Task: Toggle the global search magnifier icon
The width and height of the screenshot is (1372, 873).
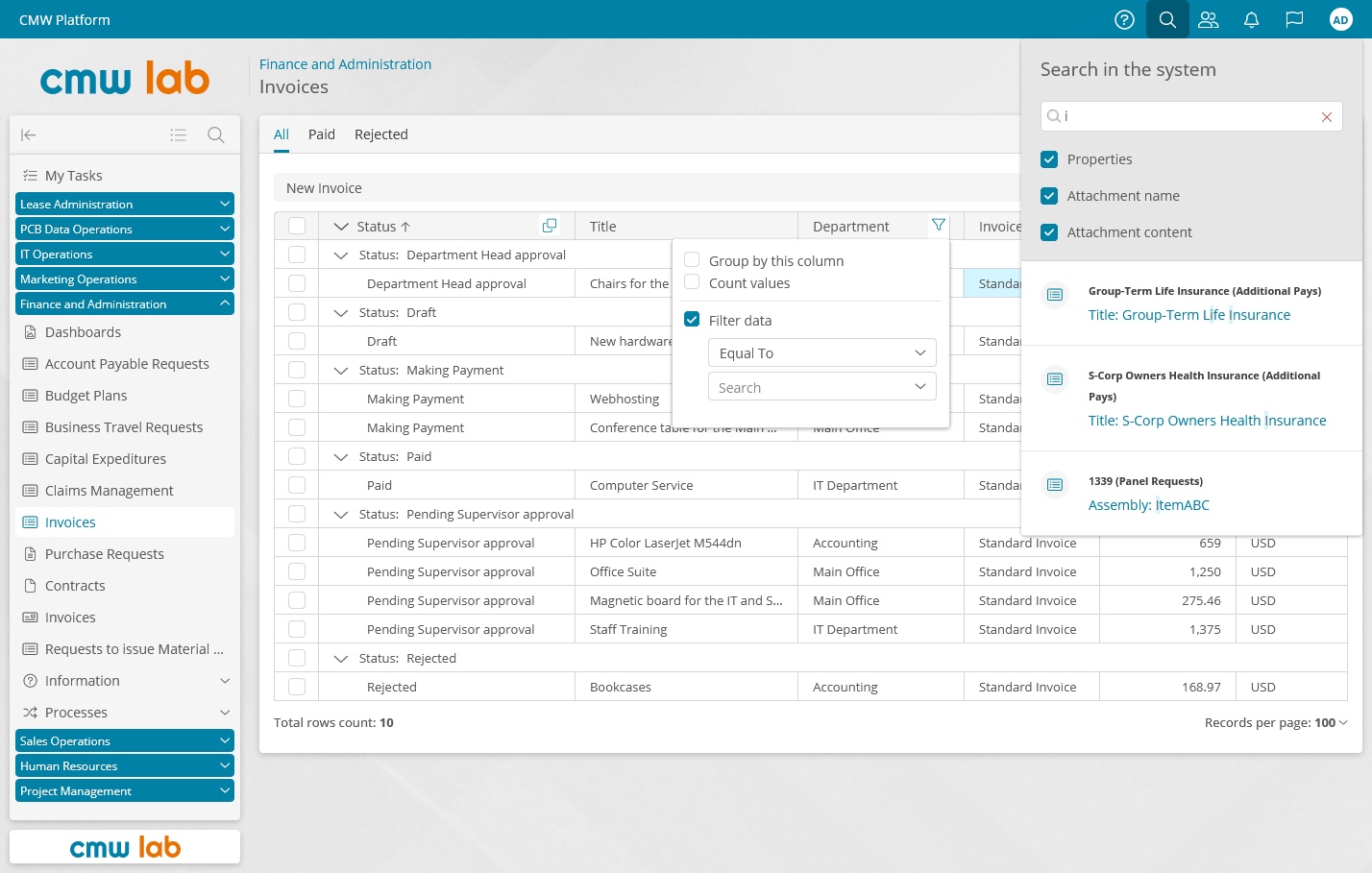Action: 1167,19
